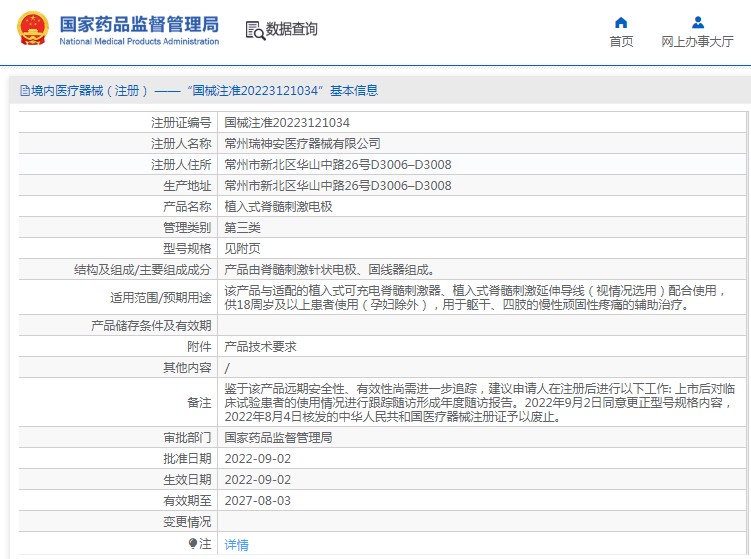This screenshot has height=559, width=751.
Task: Click product name 植入式脊髓刺激电极
Action: coord(278,206)
